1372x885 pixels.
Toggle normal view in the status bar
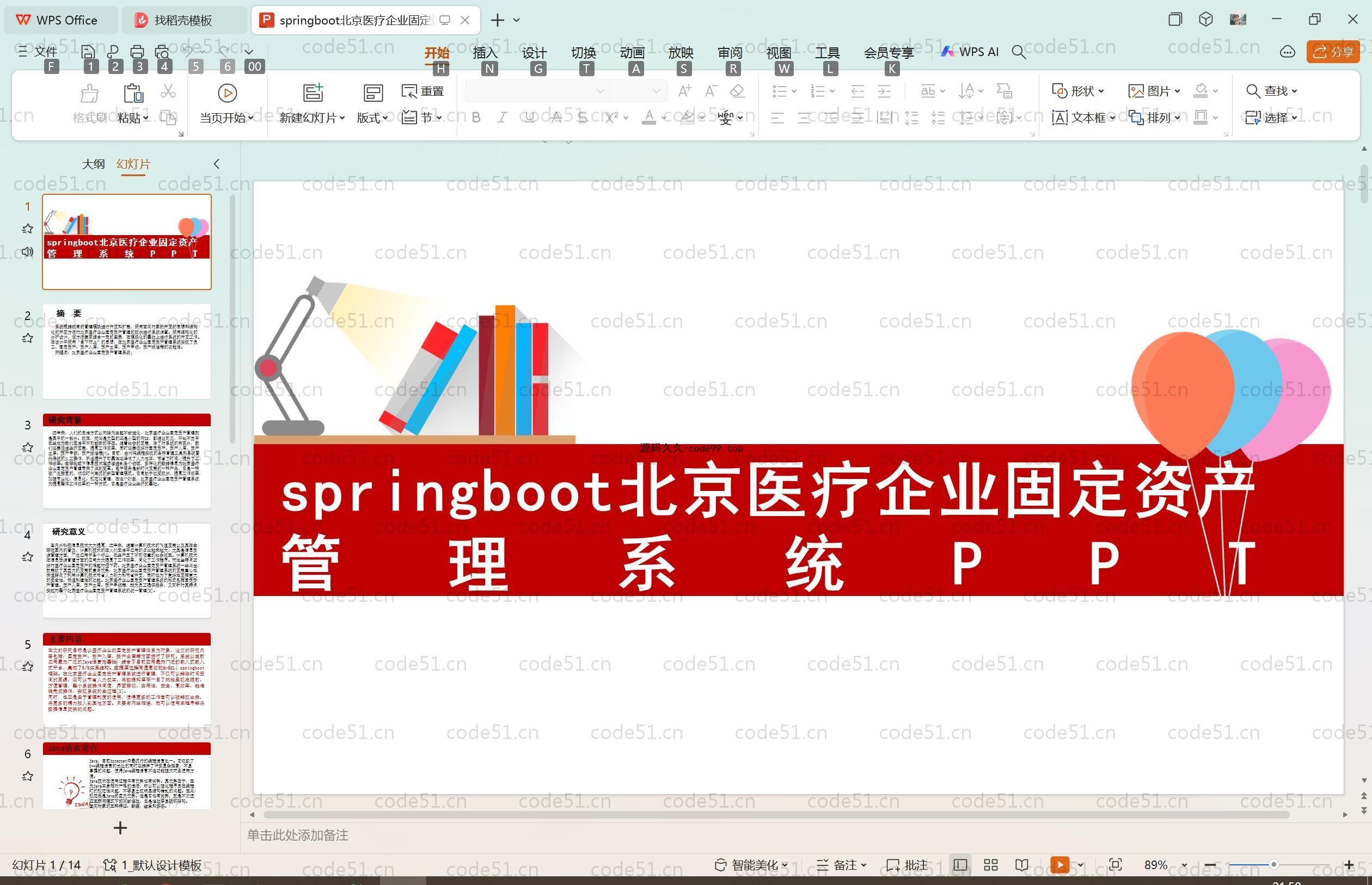959,865
